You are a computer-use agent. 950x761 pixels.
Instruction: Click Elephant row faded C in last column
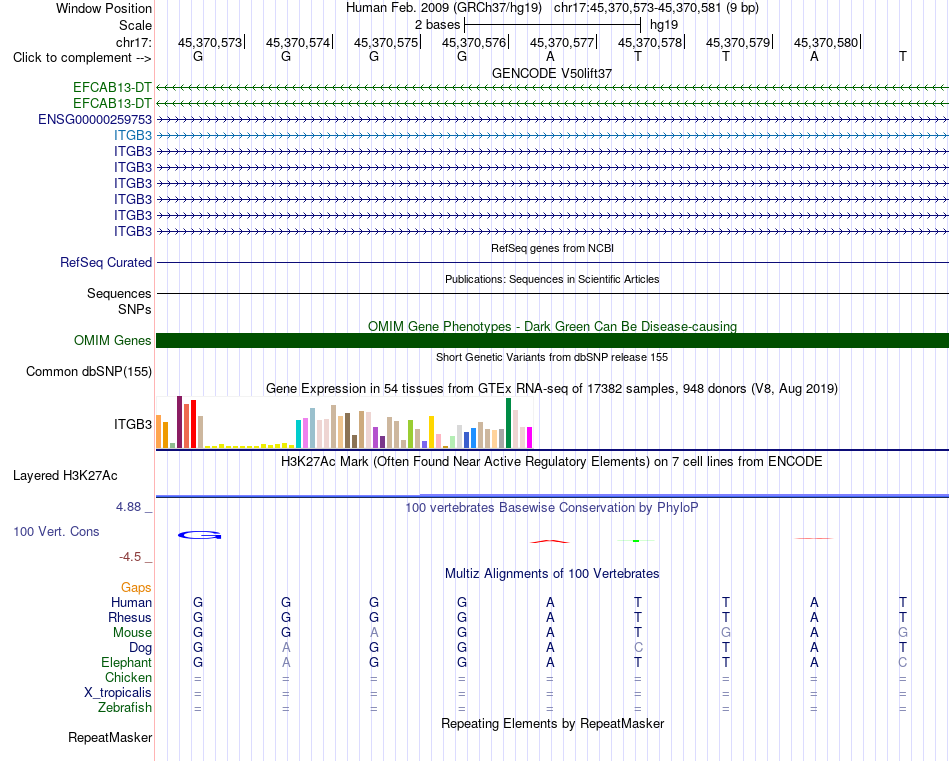click(903, 662)
